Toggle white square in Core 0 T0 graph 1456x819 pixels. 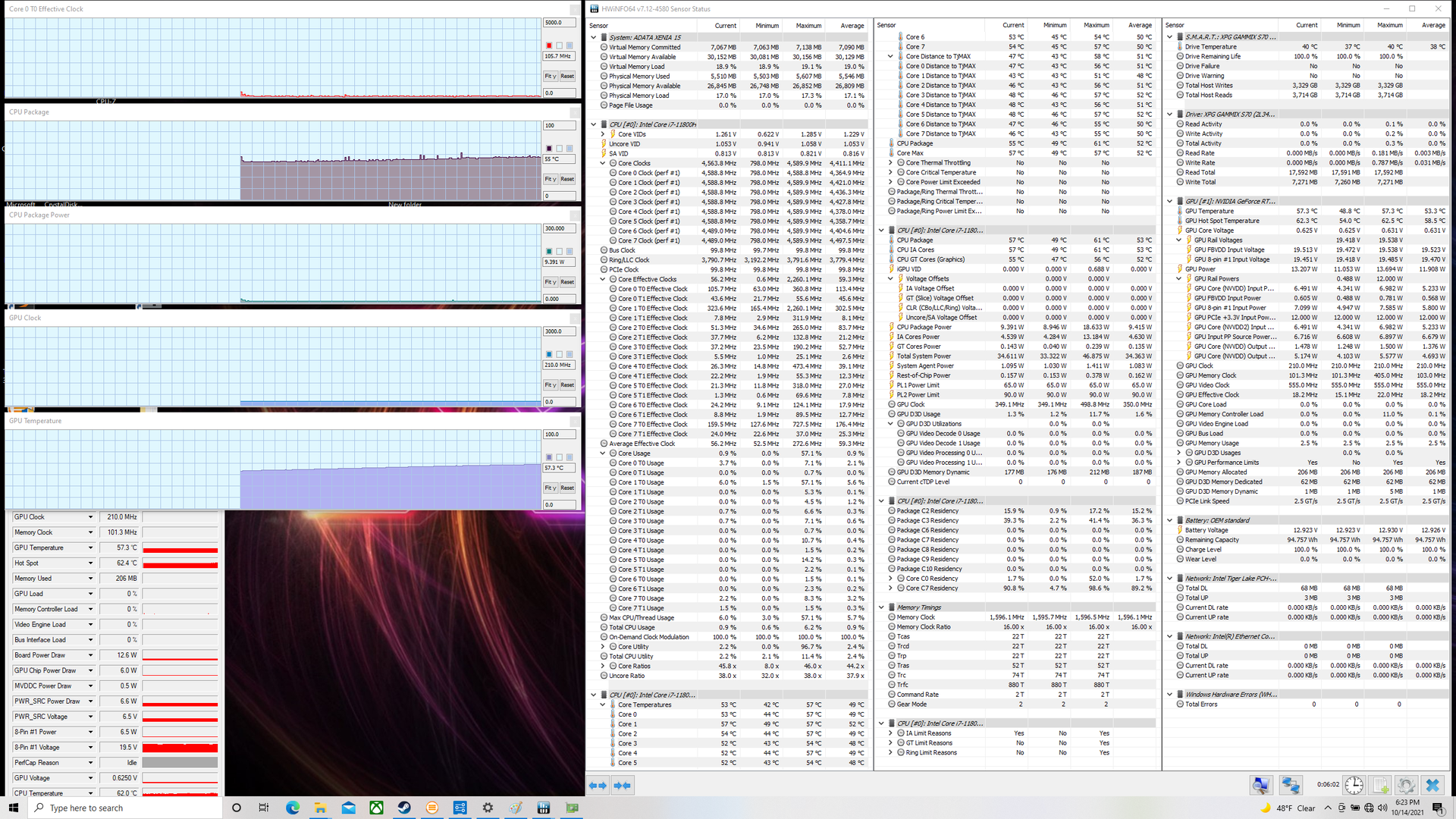(x=560, y=45)
